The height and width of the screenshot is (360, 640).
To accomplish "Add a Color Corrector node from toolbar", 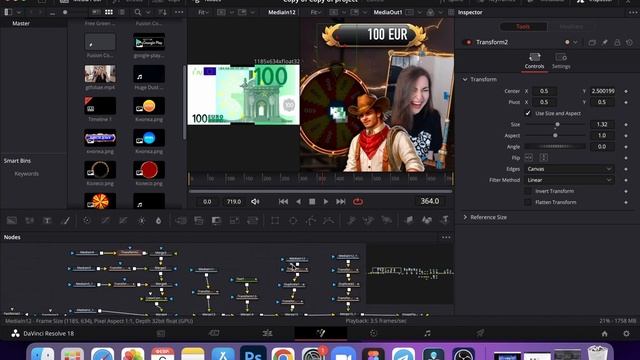I will click(x=87, y=220).
